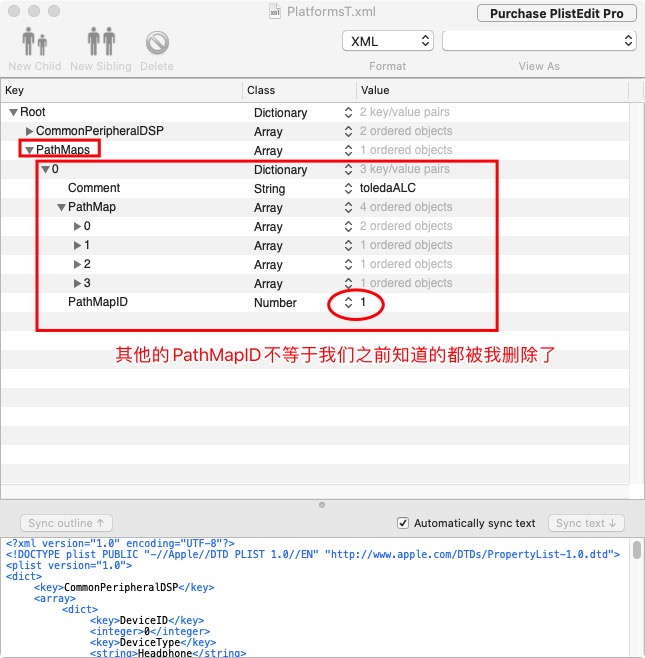The width and height of the screenshot is (645, 658).
Task: Expand PathMap item 3
Action: click(77, 284)
